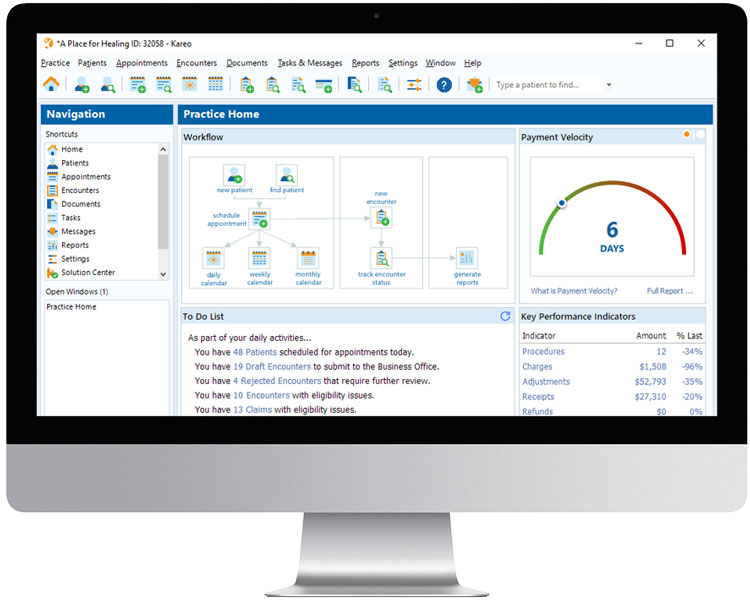Open the daily calendar icon
The width and height of the screenshot is (750, 600).
pos(213,257)
